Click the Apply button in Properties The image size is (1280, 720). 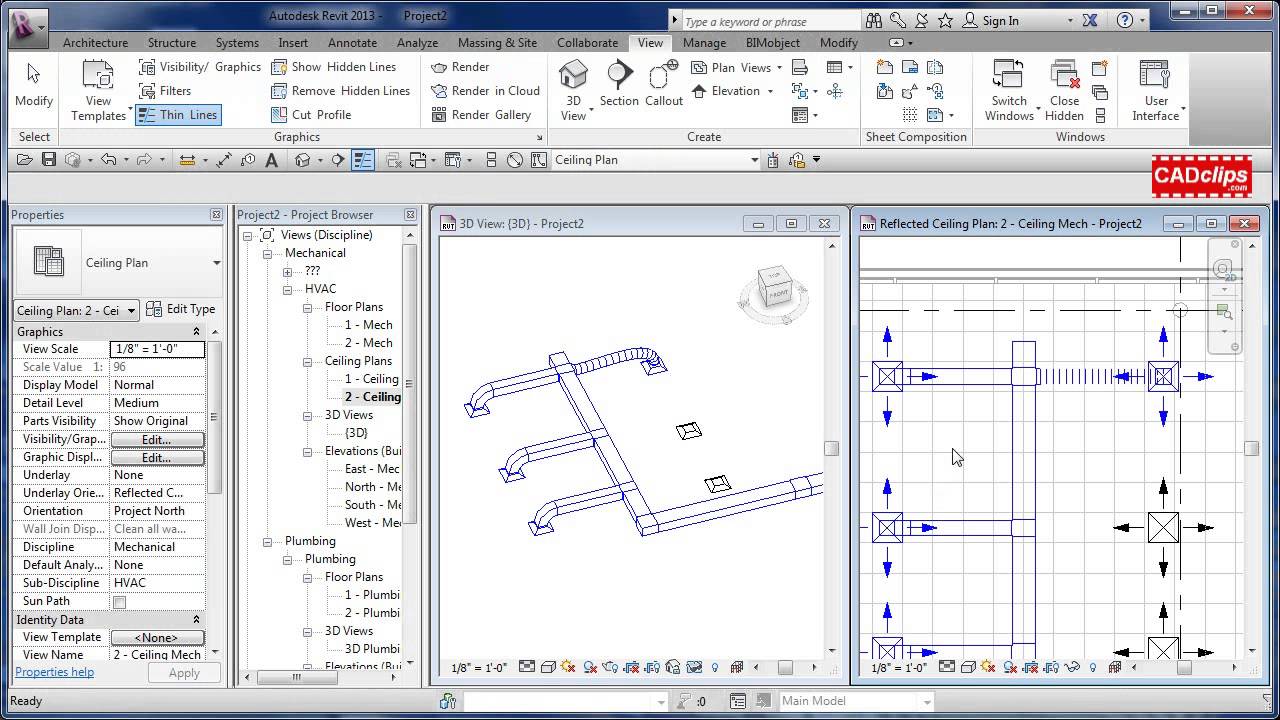184,673
